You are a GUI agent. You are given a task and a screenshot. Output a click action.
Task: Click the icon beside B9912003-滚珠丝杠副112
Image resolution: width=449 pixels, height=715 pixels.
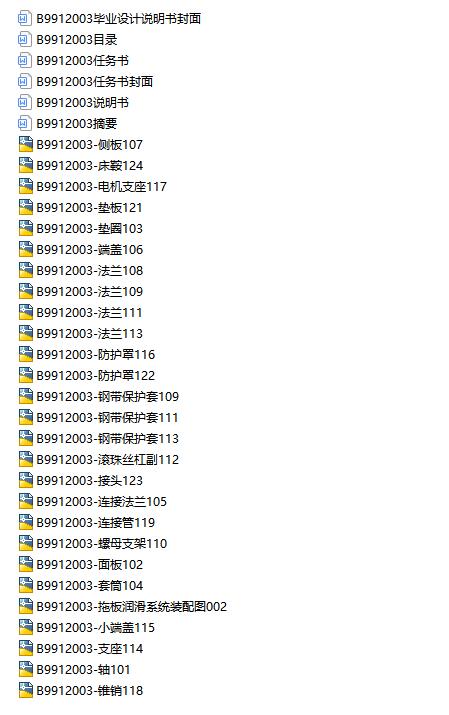pos(26,459)
